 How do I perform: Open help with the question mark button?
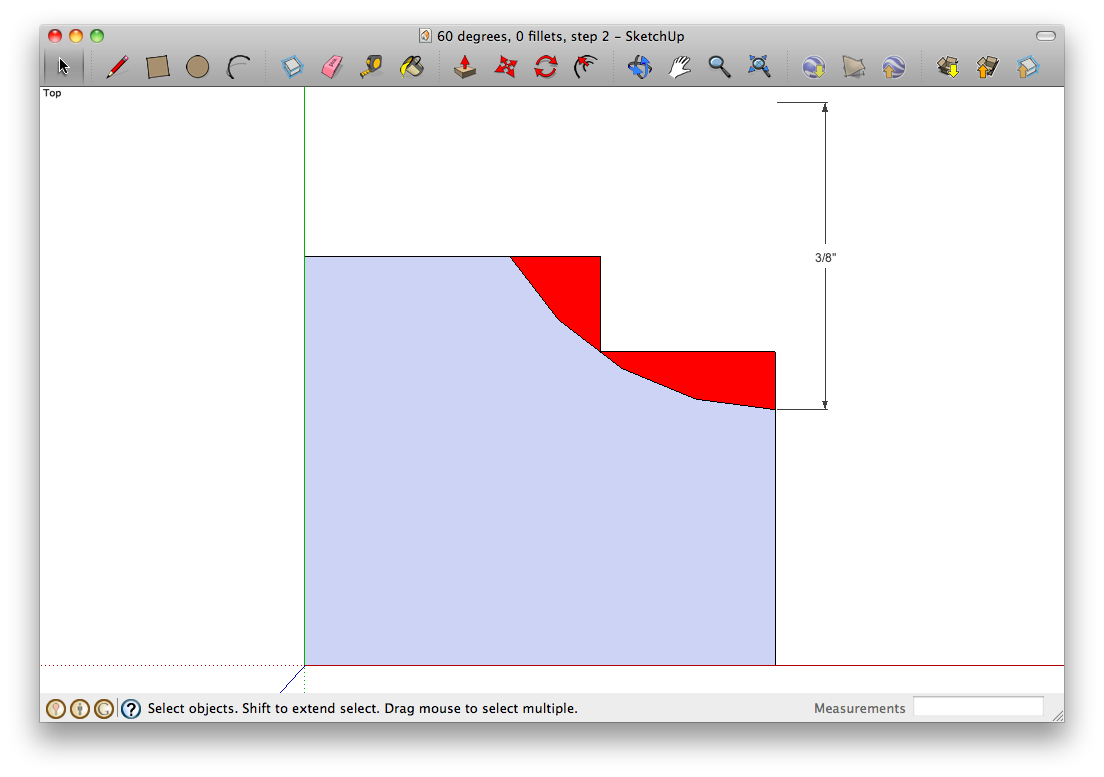[131, 708]
